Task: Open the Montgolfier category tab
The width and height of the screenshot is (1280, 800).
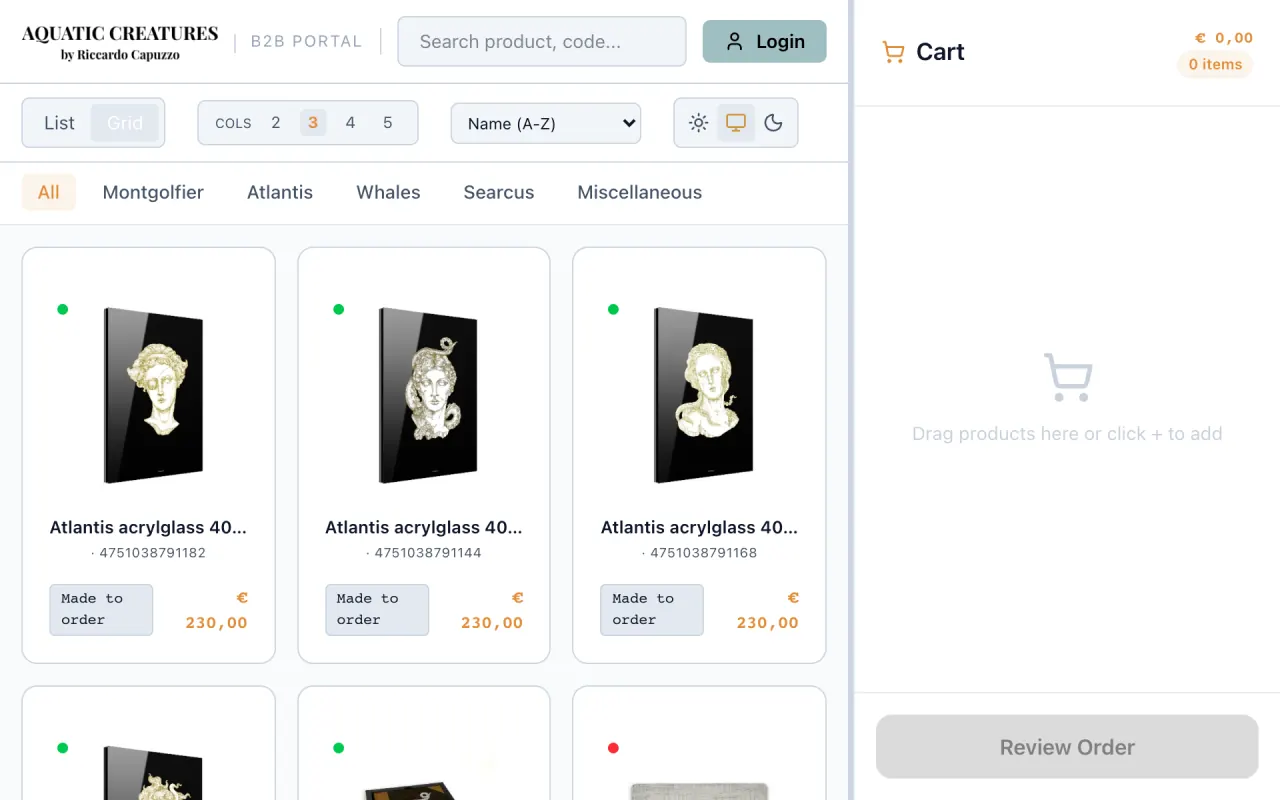Action: pyautogui.click(x=153, y=192)
